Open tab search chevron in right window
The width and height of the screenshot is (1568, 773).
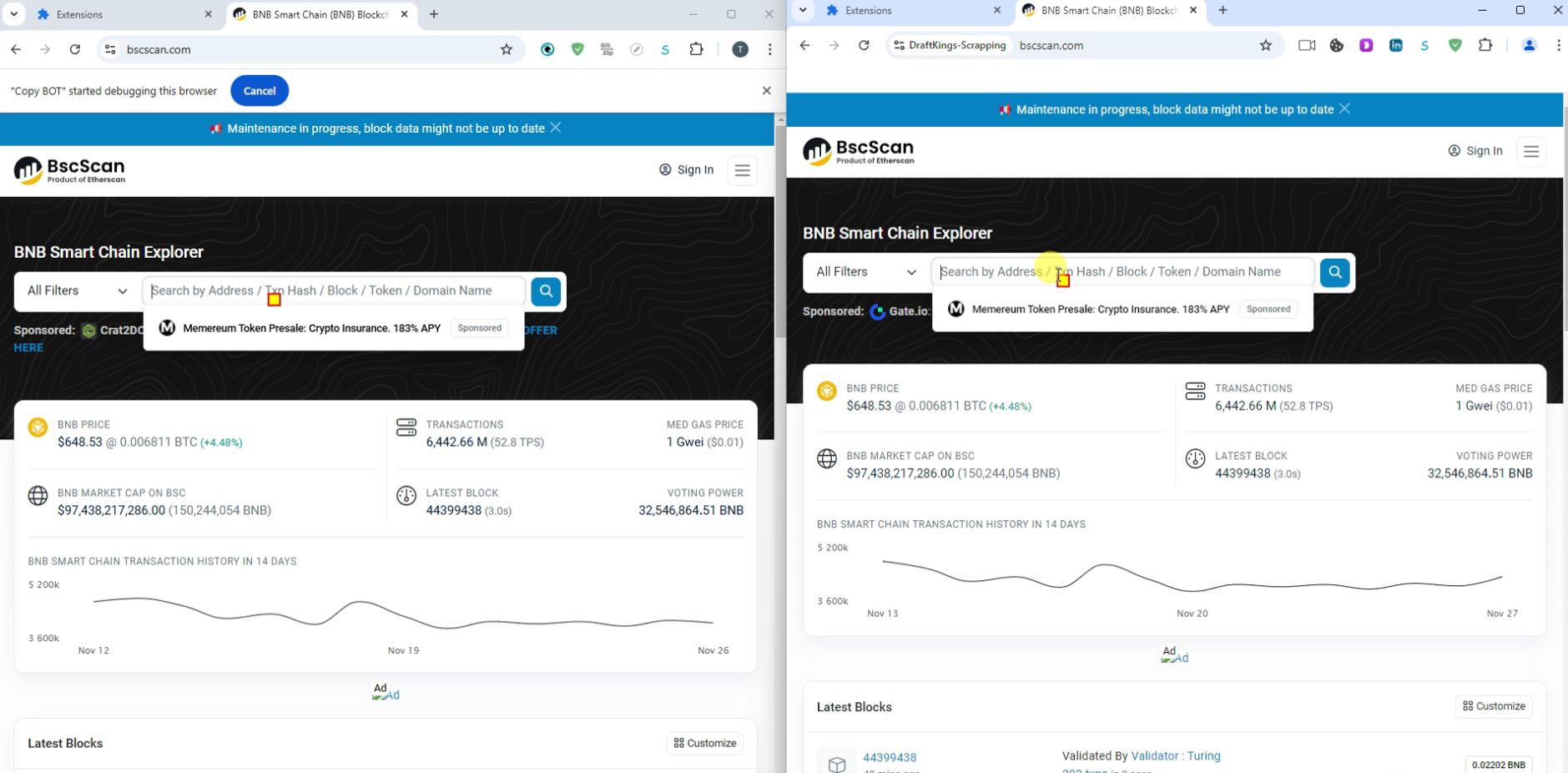[803, 10]
